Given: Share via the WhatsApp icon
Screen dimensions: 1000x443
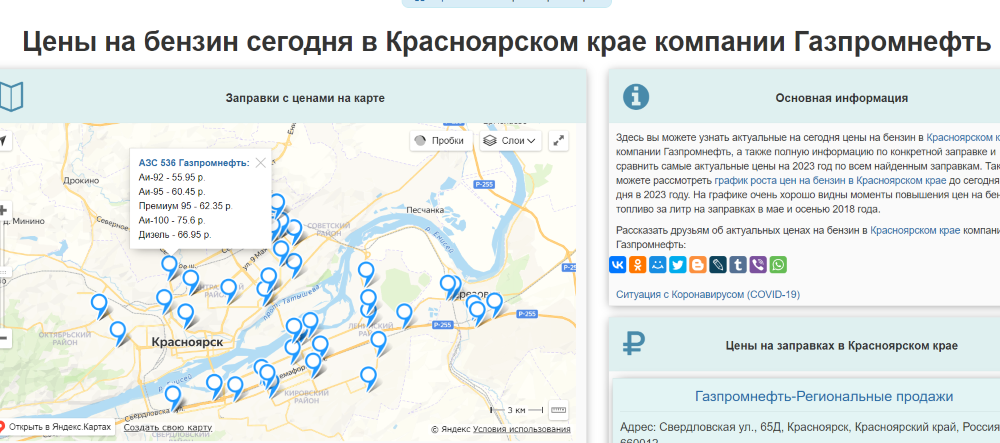Looking at the screenshot, I should (x=778, y=265).
